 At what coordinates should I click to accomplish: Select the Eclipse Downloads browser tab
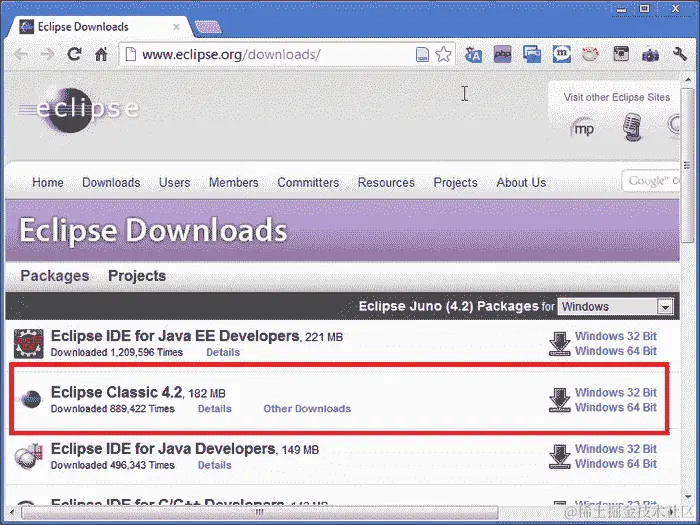click(100, 27)
